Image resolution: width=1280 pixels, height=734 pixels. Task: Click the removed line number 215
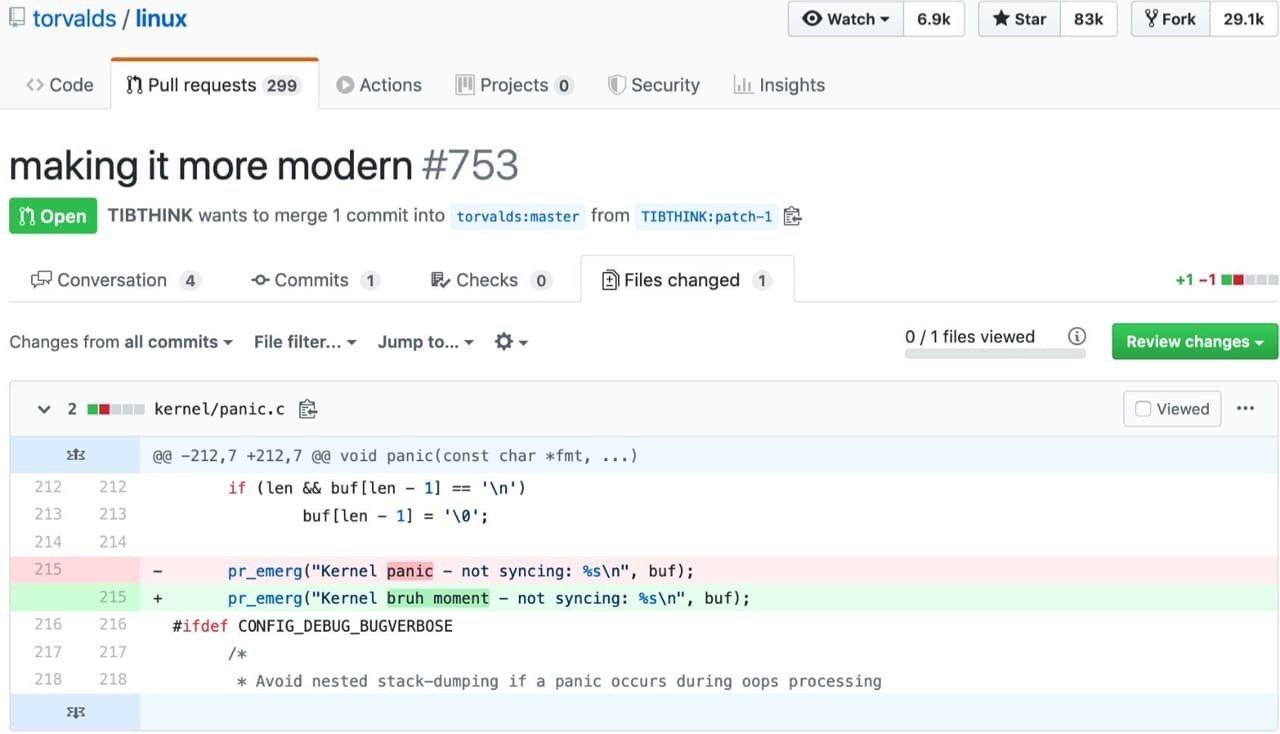pos(47,569)
